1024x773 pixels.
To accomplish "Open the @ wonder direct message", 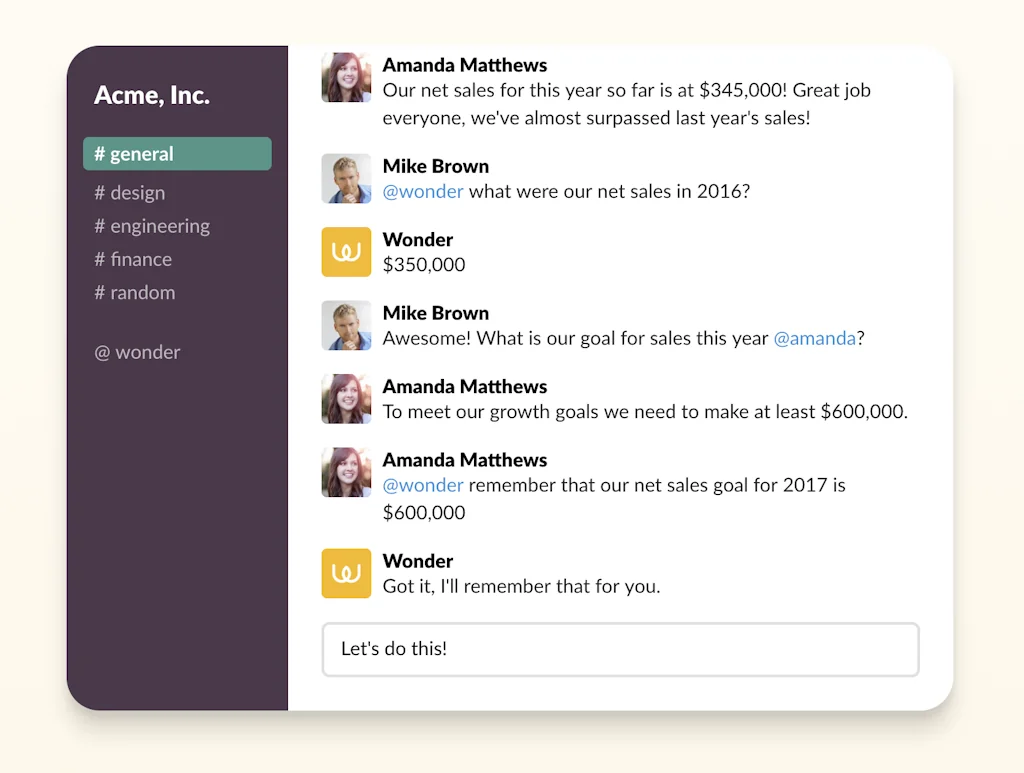I will [x=137, y=352].
